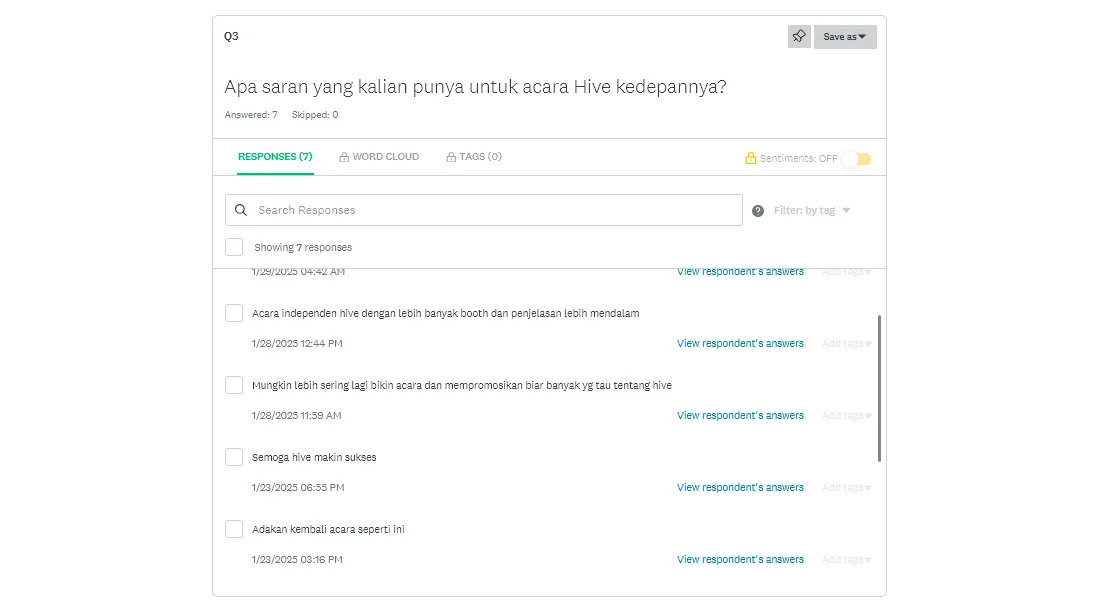The height and width of the screenshot is (616, 1098).
Task: Click the 1/28/2025 11:59 AM timestamp
Action: 296,416
